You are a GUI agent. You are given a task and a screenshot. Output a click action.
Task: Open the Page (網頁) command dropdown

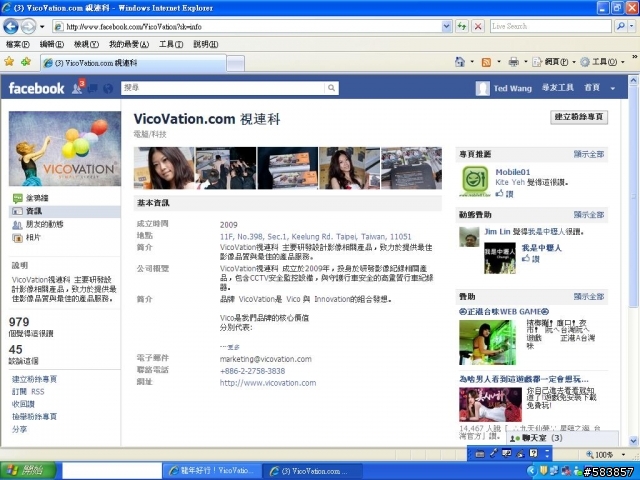[554, 62]
